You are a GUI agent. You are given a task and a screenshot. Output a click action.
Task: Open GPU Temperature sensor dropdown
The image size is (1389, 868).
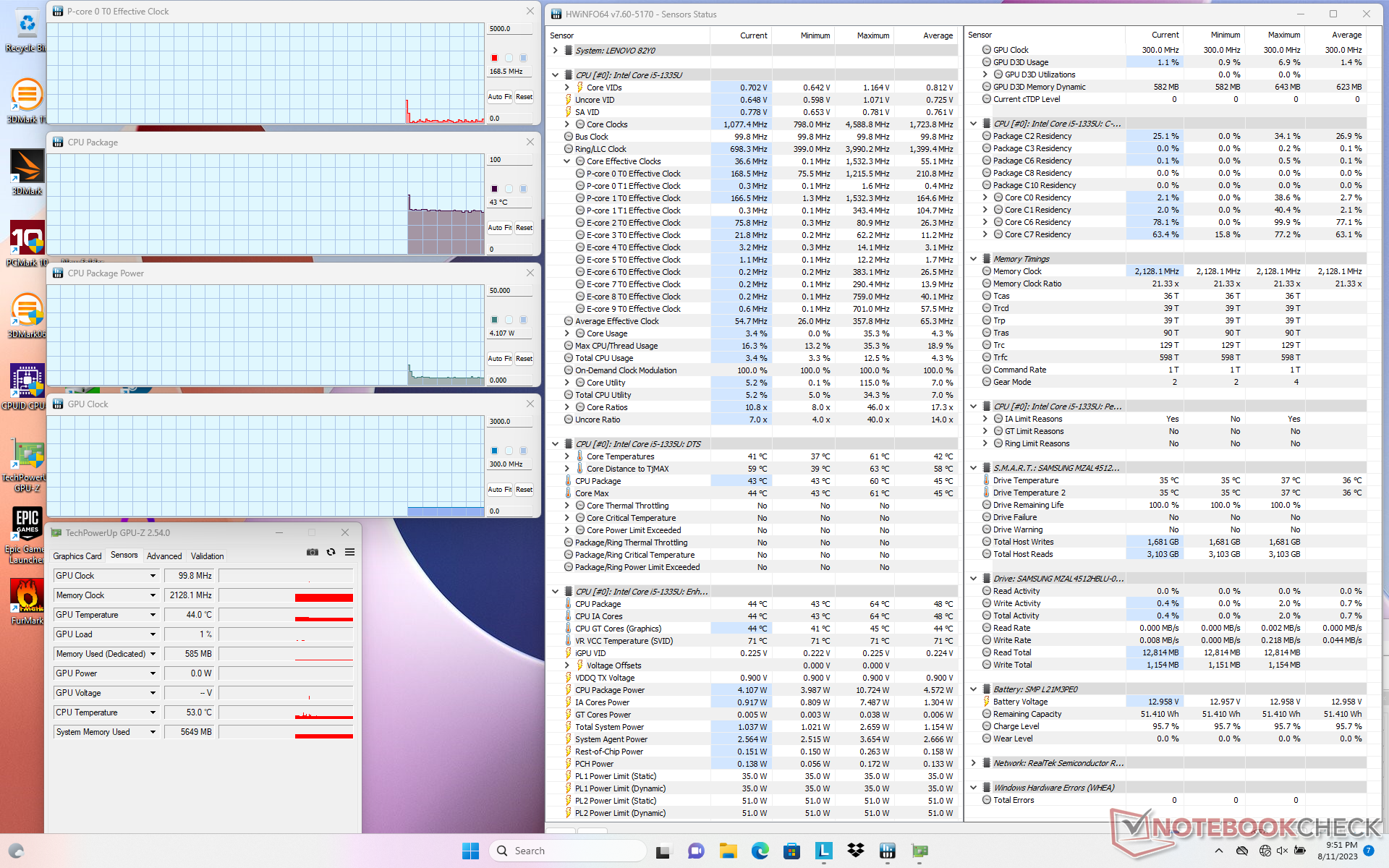coord(153,615)
